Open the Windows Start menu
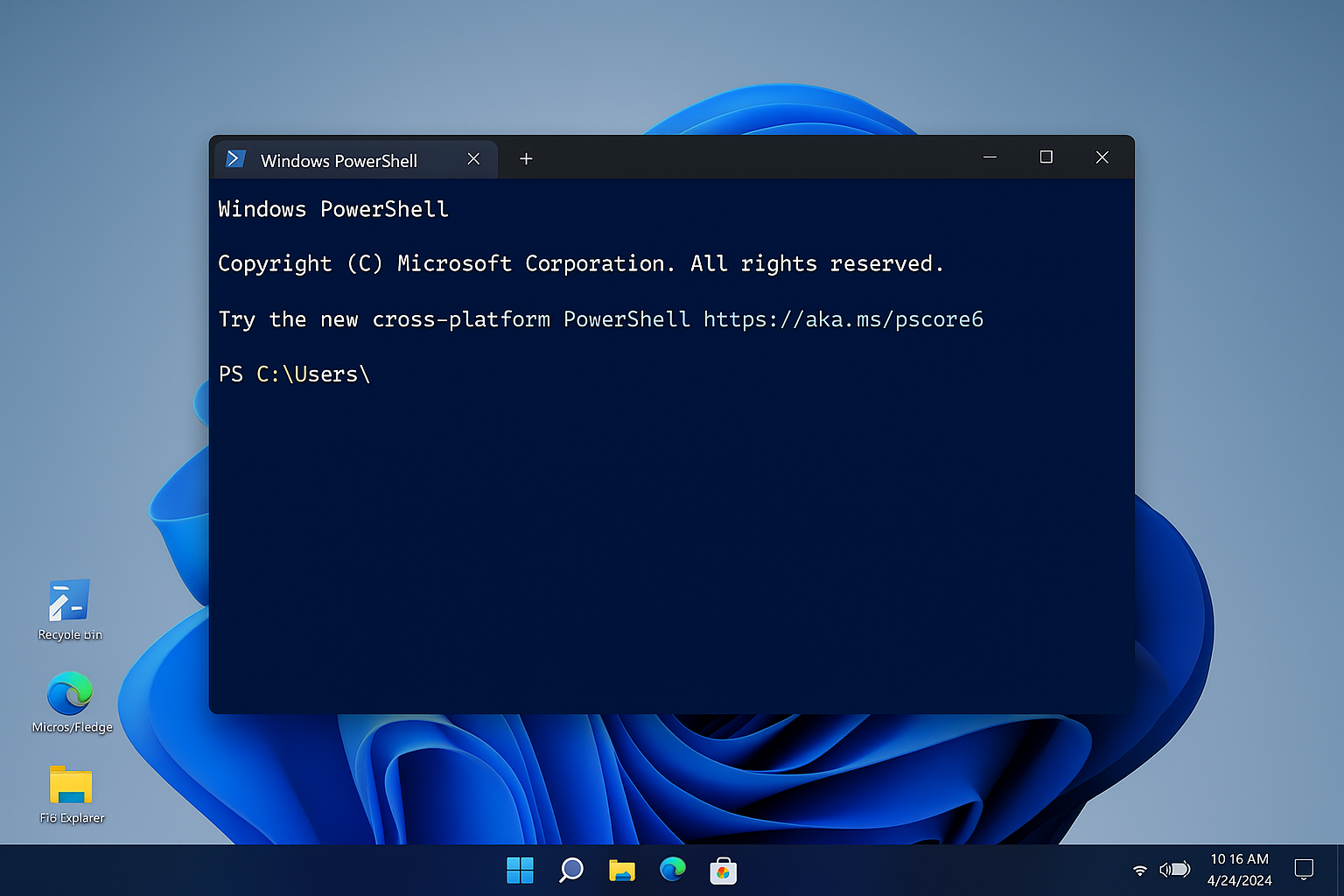 click(x=520, y=871)
